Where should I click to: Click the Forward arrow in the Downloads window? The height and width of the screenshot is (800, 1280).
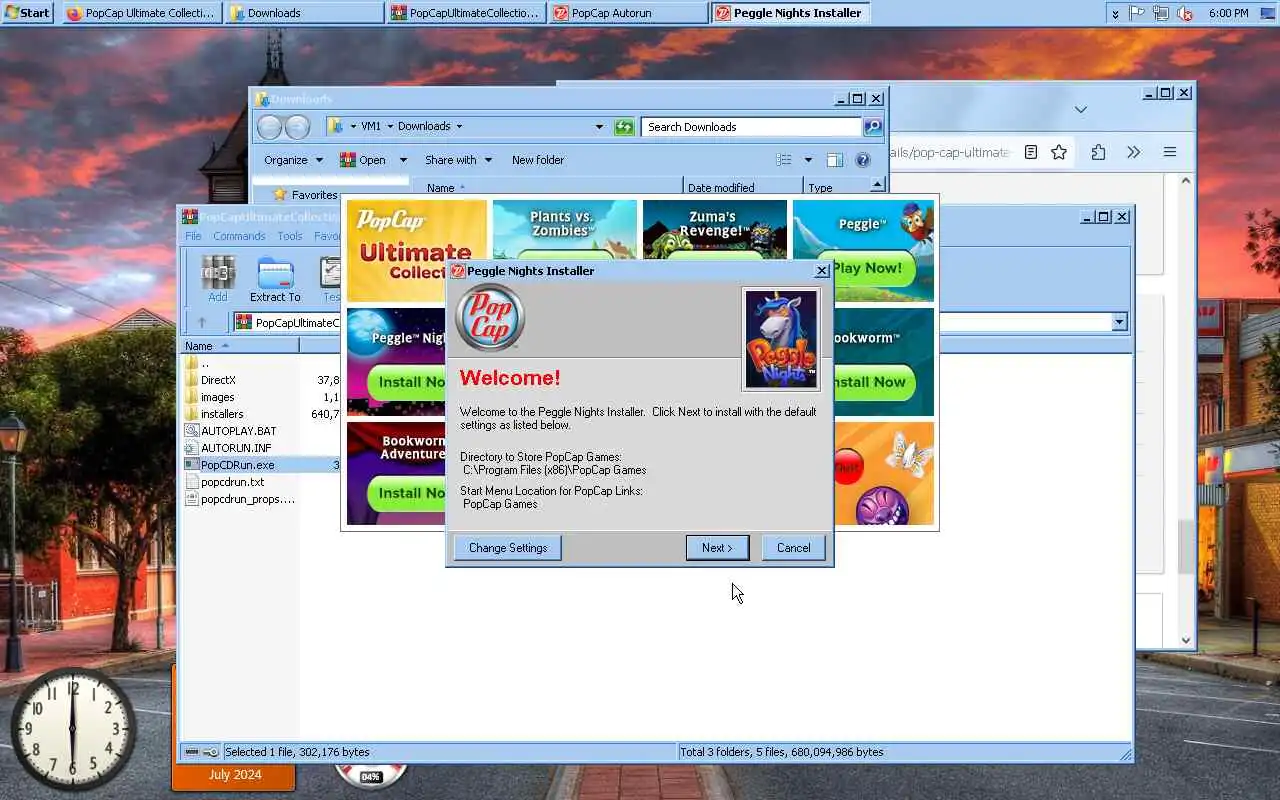click(297, 127)
